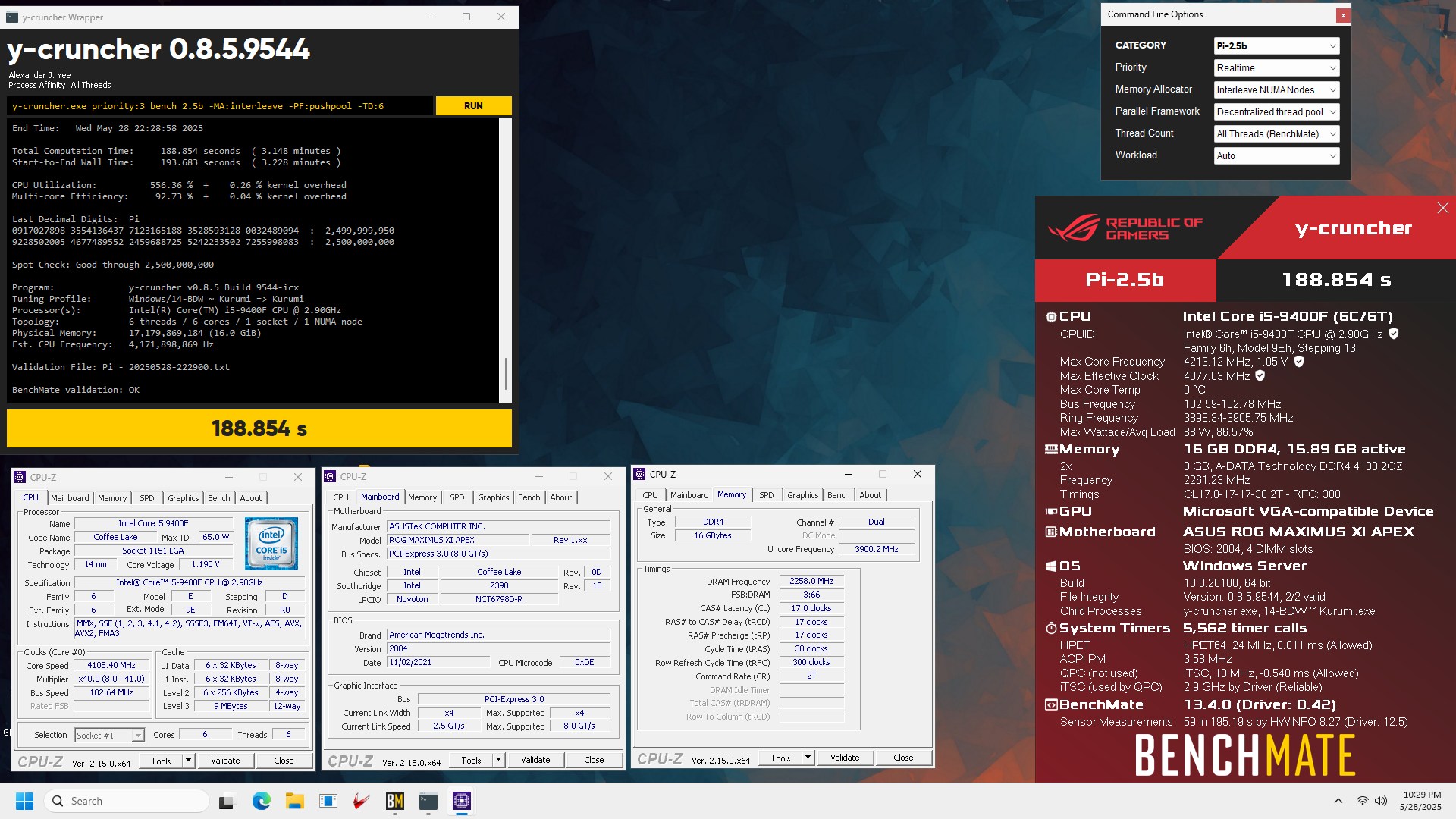The image size is (1456, 819).
Task: Open the red swoosh app on taskbar
Action: pyautogui.click(x=362, y=801)
